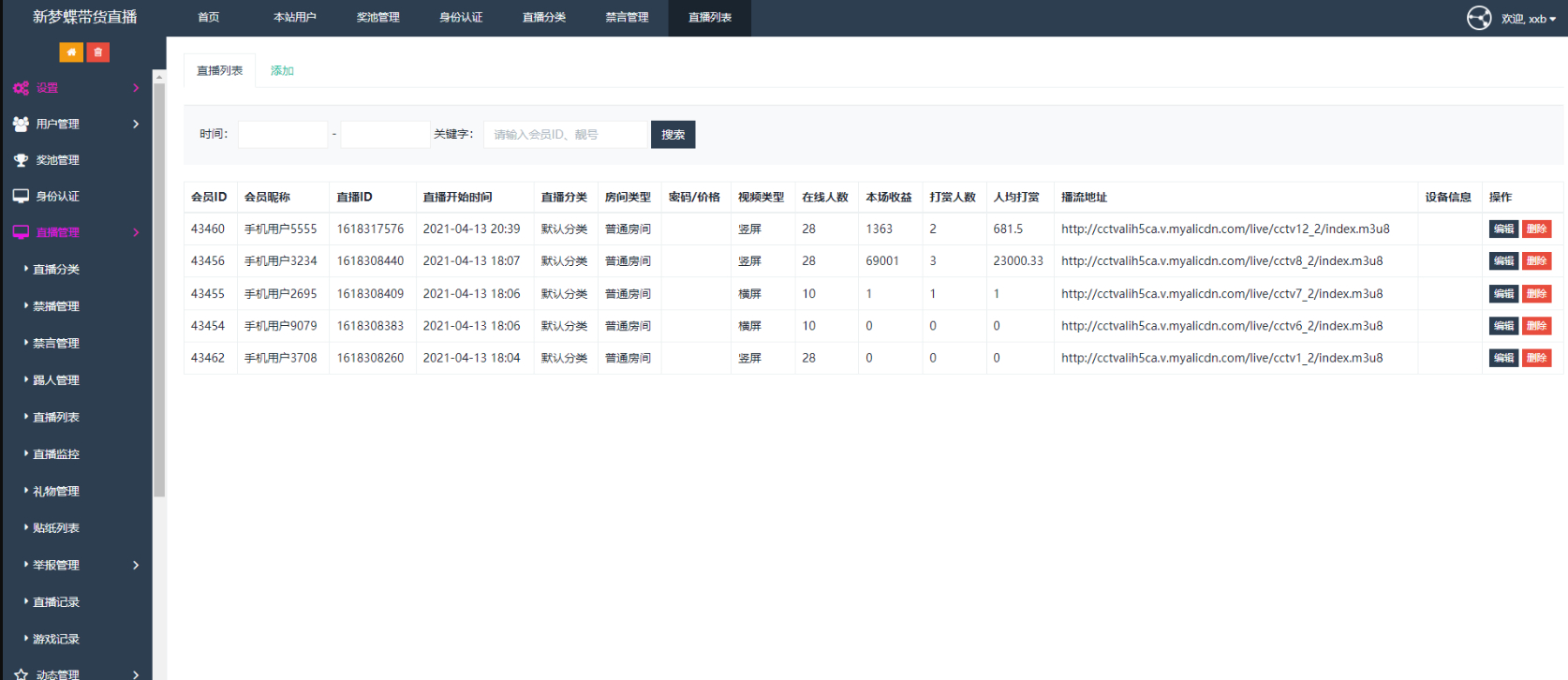The image size is (1568, 680).
Task: Click the 奖池管理 trophy icon
Action: pos(21,160)
